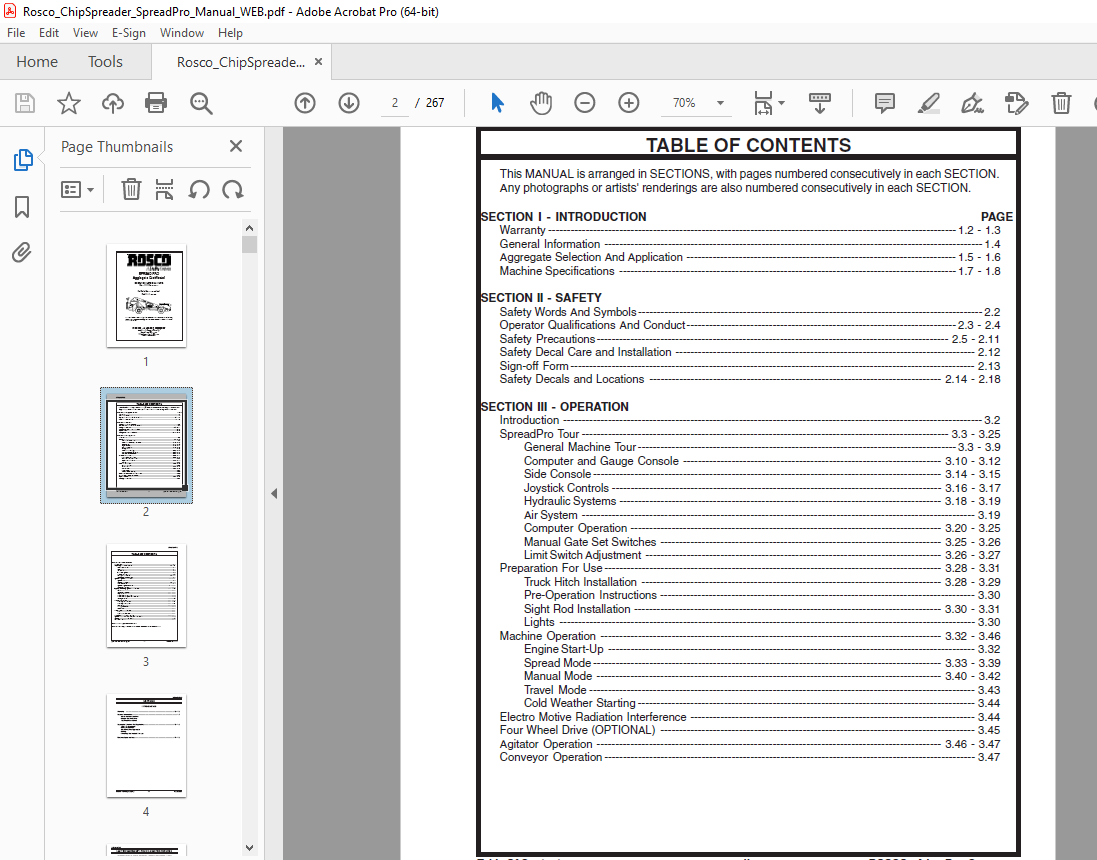This screenshot has width=1097, height=860.
Task: Go to the previous page with the up arrow
Action: click(x=305, y=104)
